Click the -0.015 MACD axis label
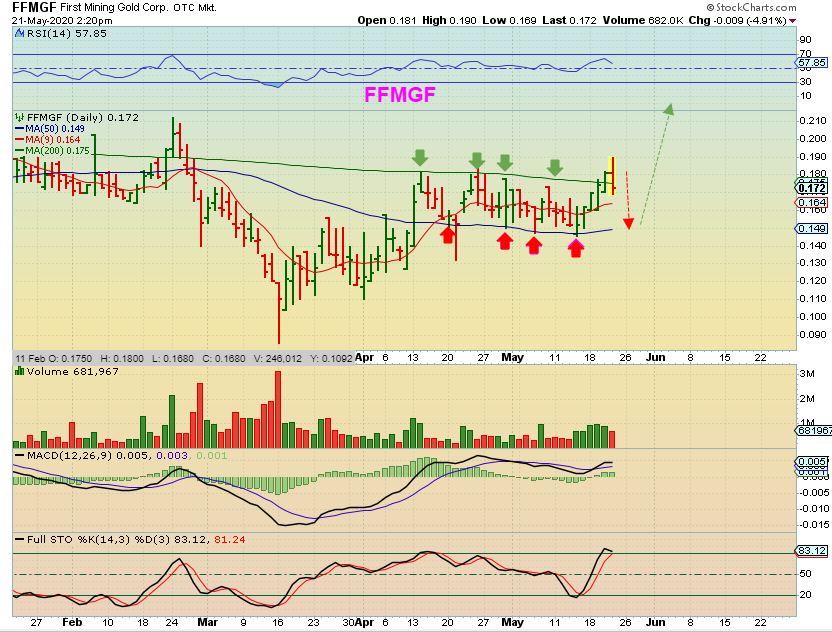The image size is (832, 632). coord(813,525)
